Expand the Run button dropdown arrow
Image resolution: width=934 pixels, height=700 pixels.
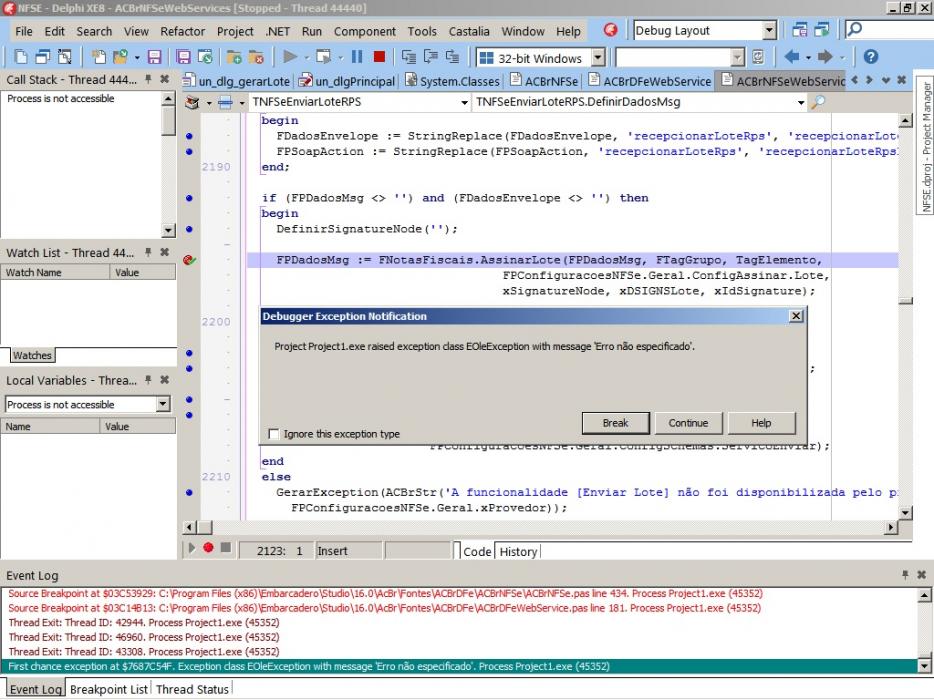[306, 58]
